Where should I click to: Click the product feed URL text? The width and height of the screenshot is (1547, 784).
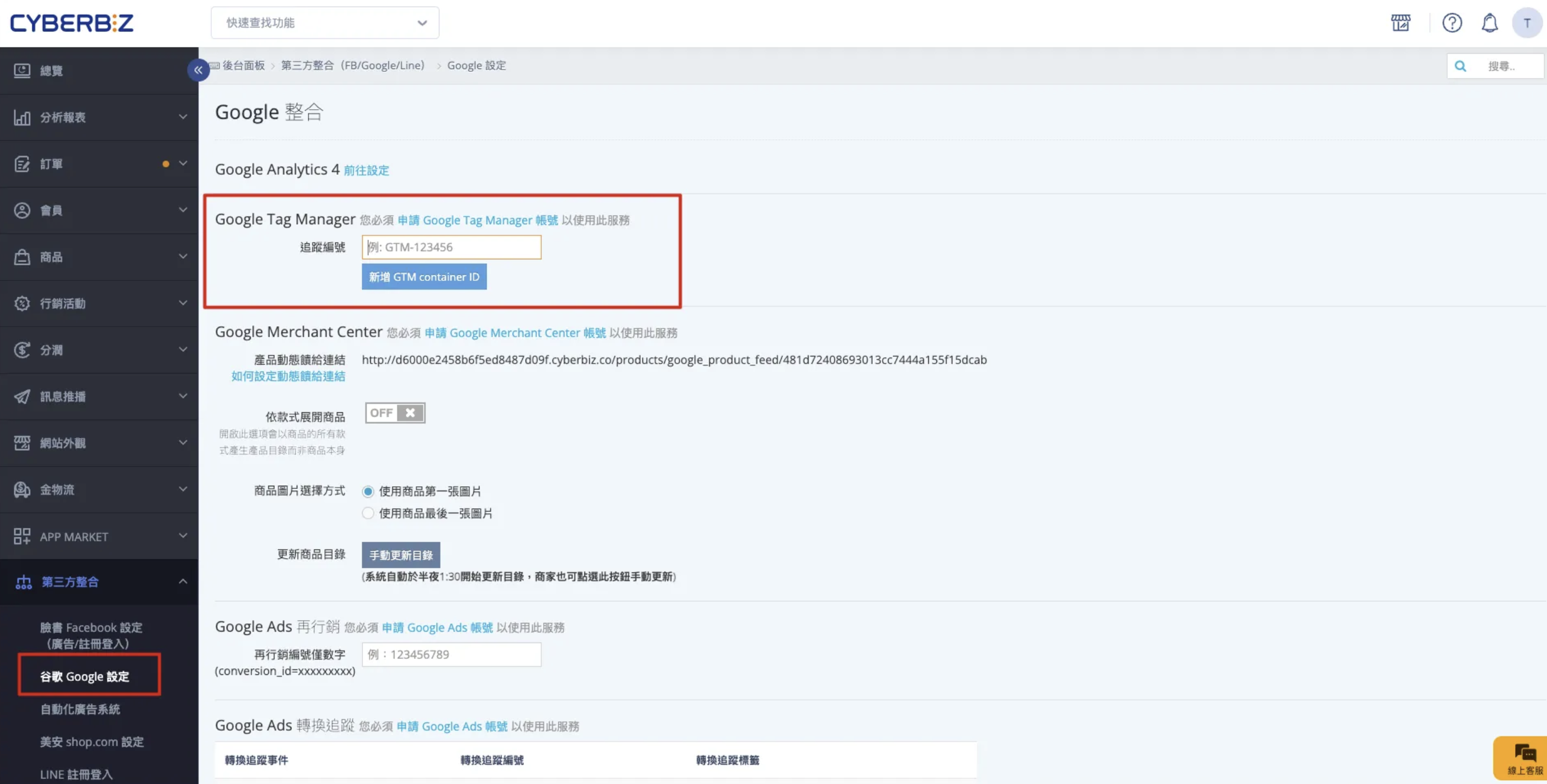pyautogui.click(x=674, y=360)
